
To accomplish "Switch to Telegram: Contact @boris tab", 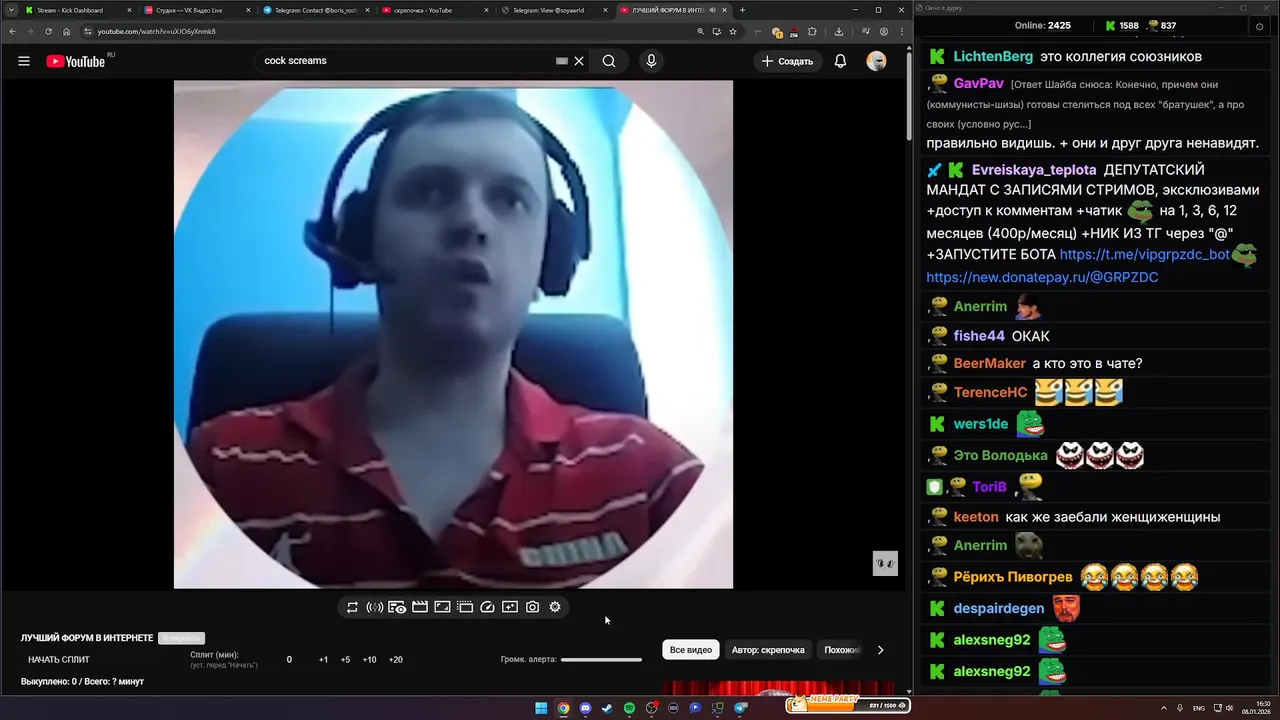I will (x=314, y=10).
